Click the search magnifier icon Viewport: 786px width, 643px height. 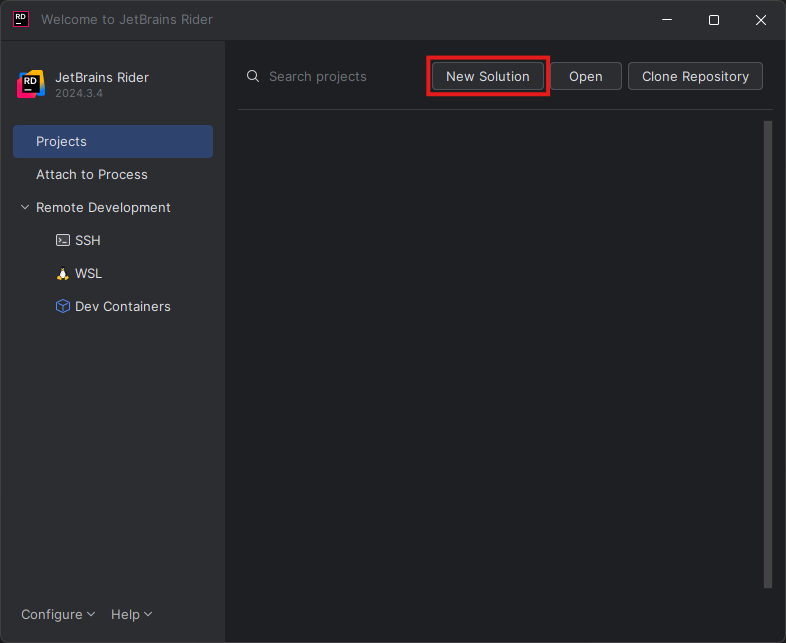point(253,76)
